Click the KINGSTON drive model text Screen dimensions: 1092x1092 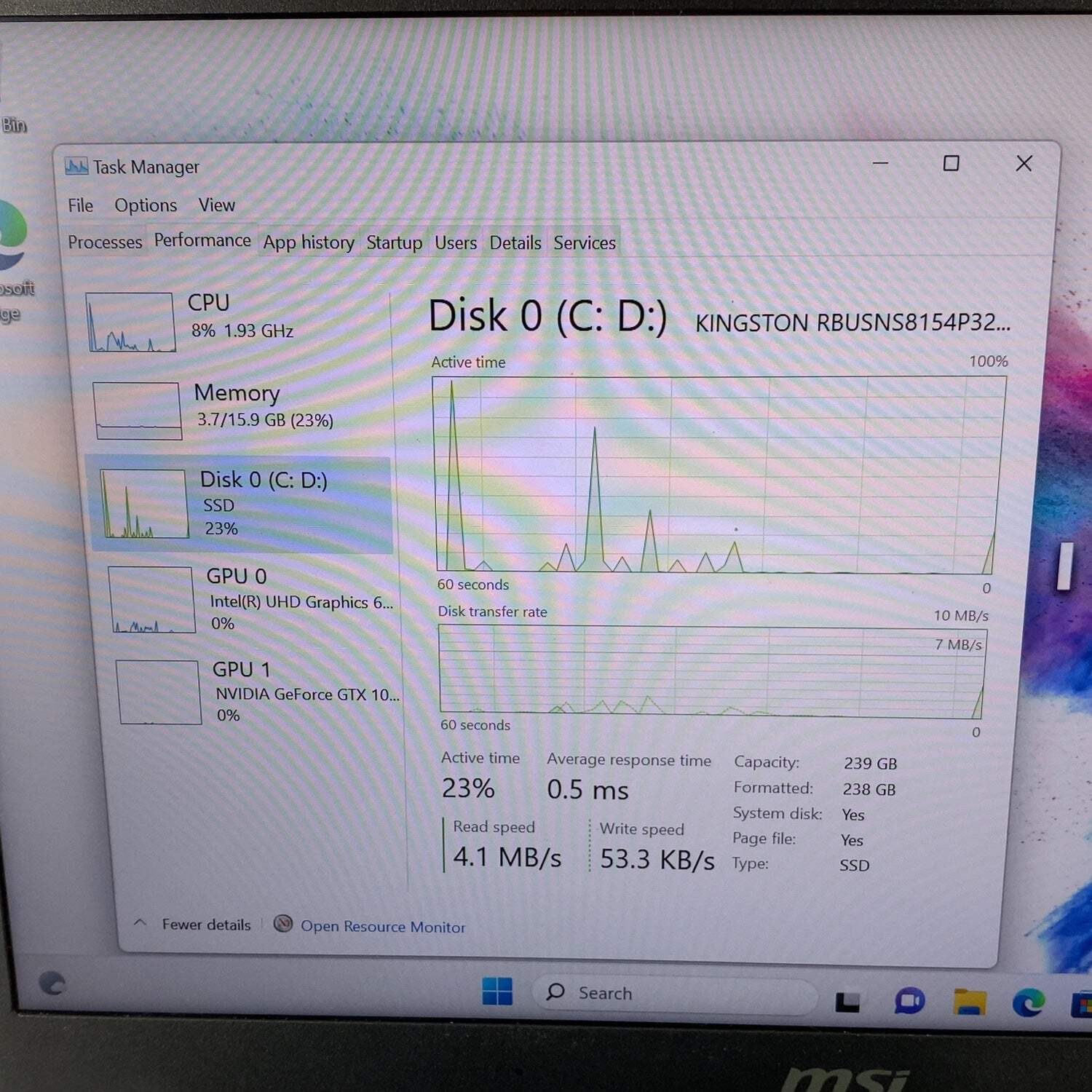tap(852, 323)
